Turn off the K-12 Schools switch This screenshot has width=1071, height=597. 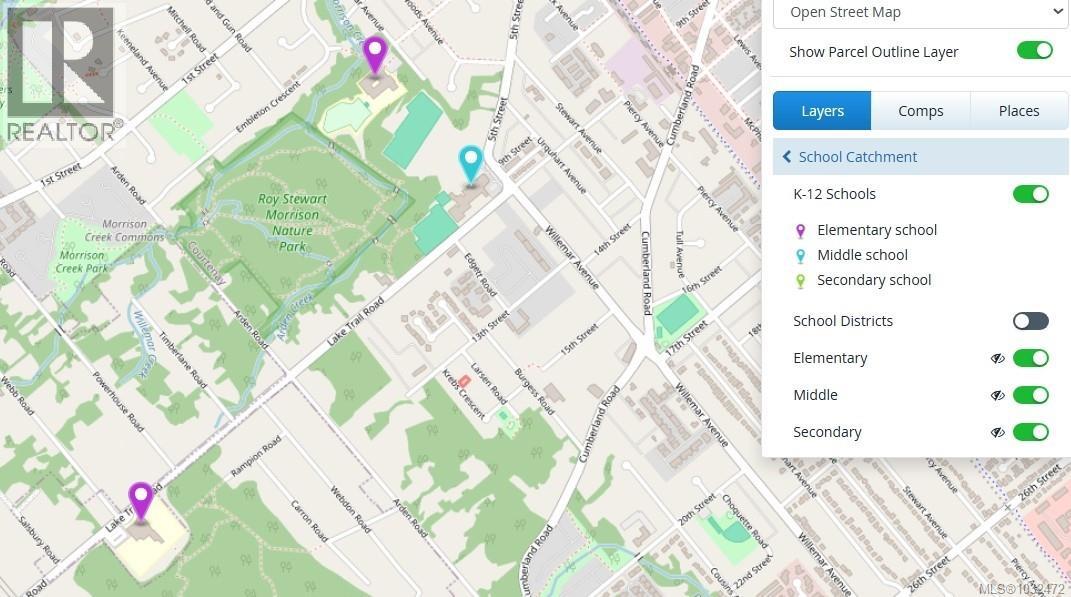[x=1030, y=194]
